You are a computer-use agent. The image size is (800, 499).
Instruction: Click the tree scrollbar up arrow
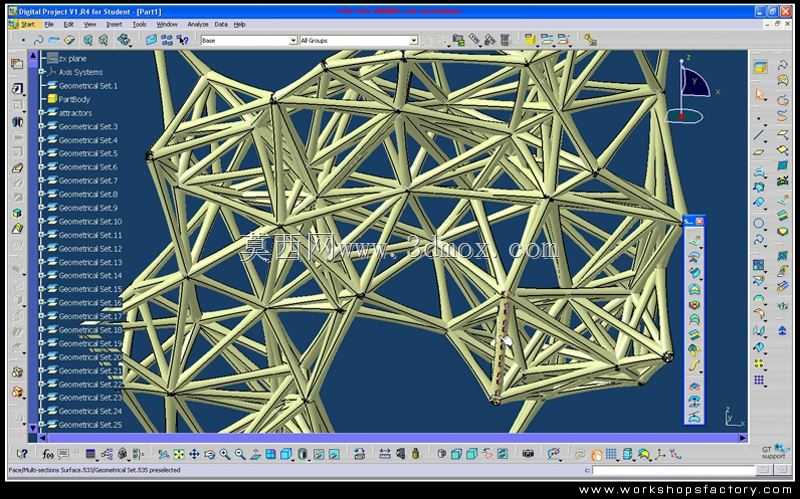point(33,55)
